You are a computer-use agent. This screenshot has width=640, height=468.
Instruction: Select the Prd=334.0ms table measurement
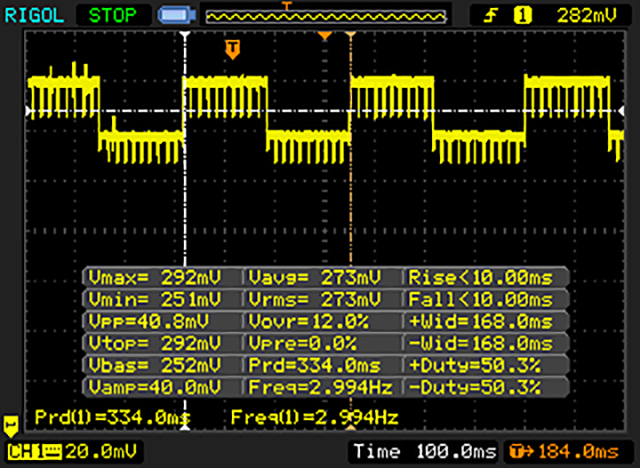click(x=314, y=365)
